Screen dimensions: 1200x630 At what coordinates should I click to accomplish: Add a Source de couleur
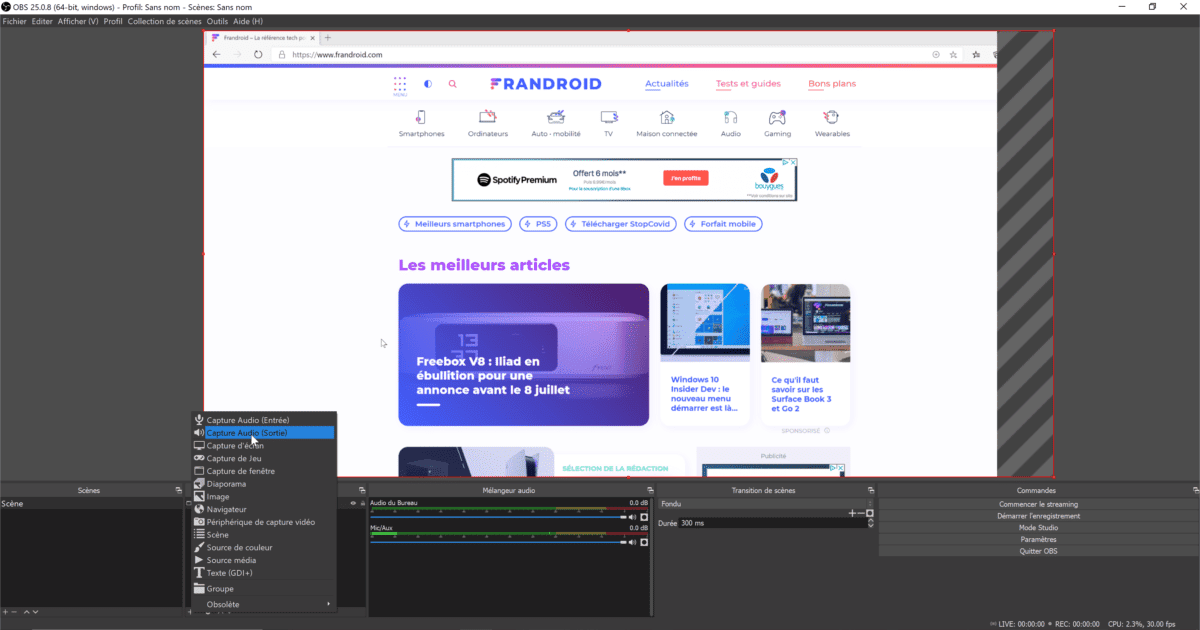click(x=239, y=547)
